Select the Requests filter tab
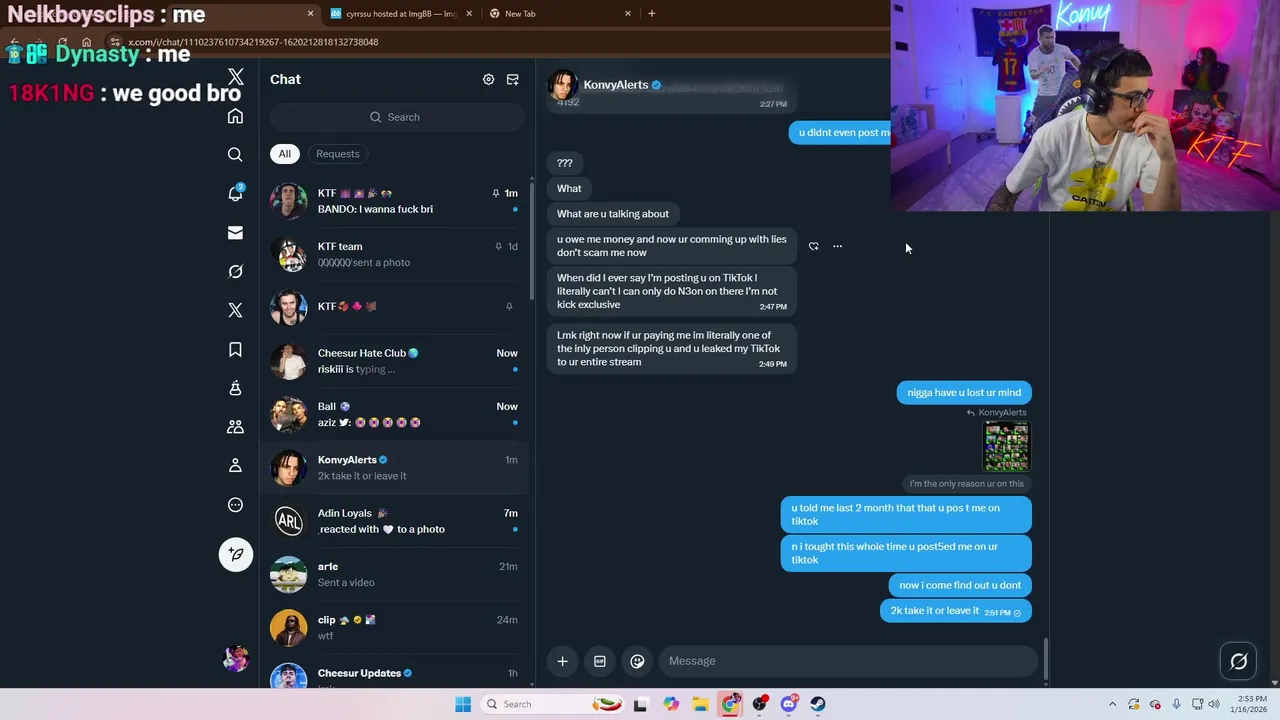 [x=337, y=154]
